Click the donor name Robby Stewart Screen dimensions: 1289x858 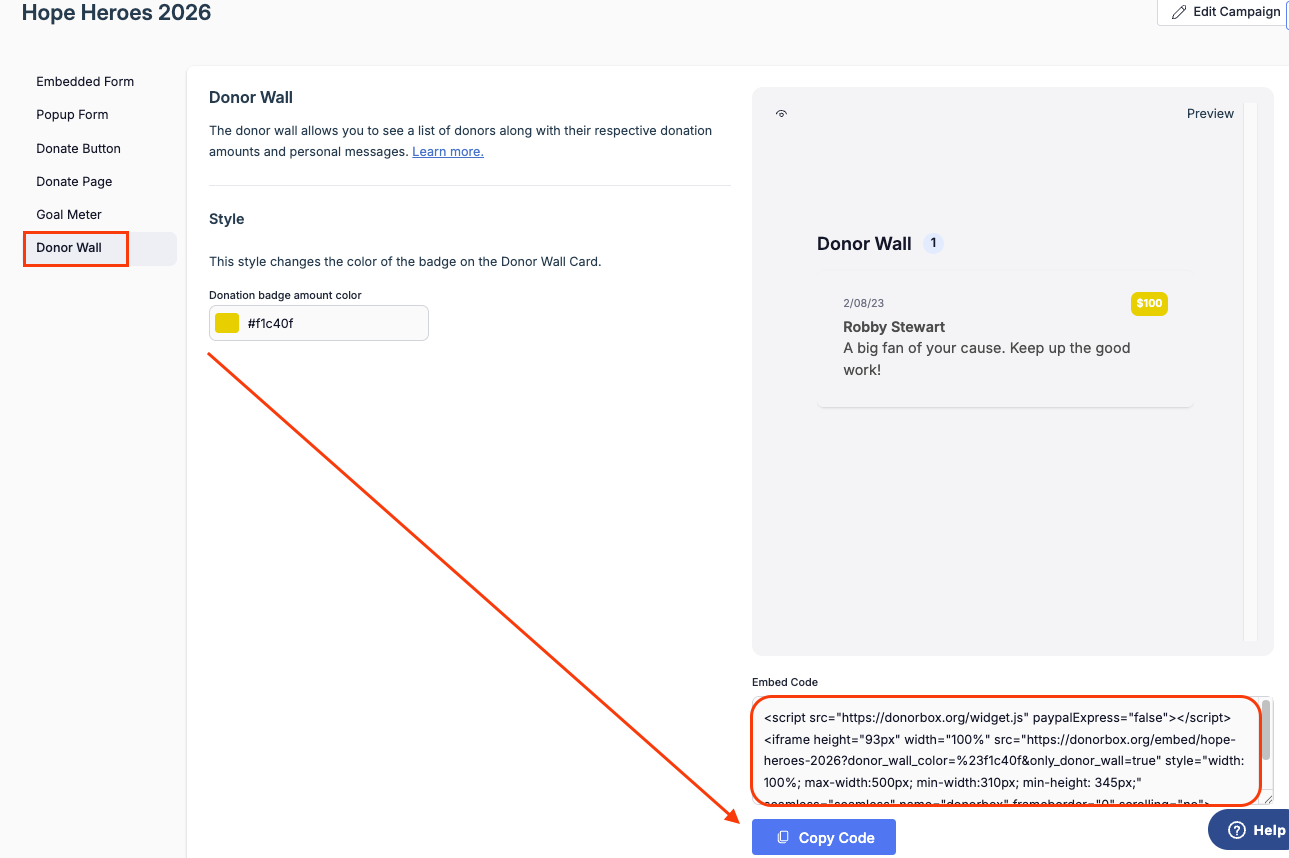tap(894, 327)
